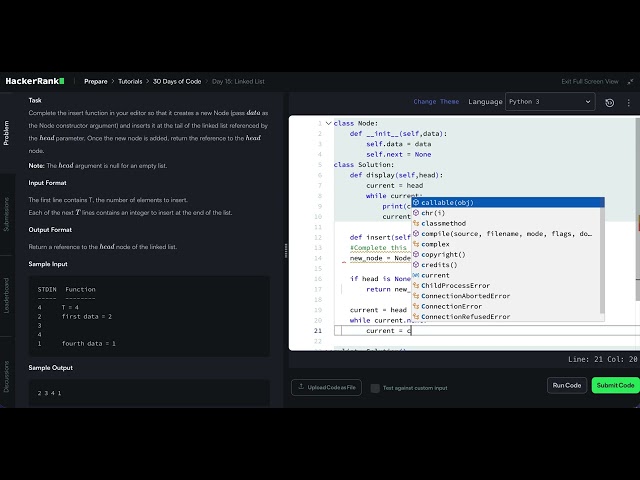This screenshot has width=640, height=480.
Task: Click the 'class Solution:' code line
Action: click(x=364, y=164)
